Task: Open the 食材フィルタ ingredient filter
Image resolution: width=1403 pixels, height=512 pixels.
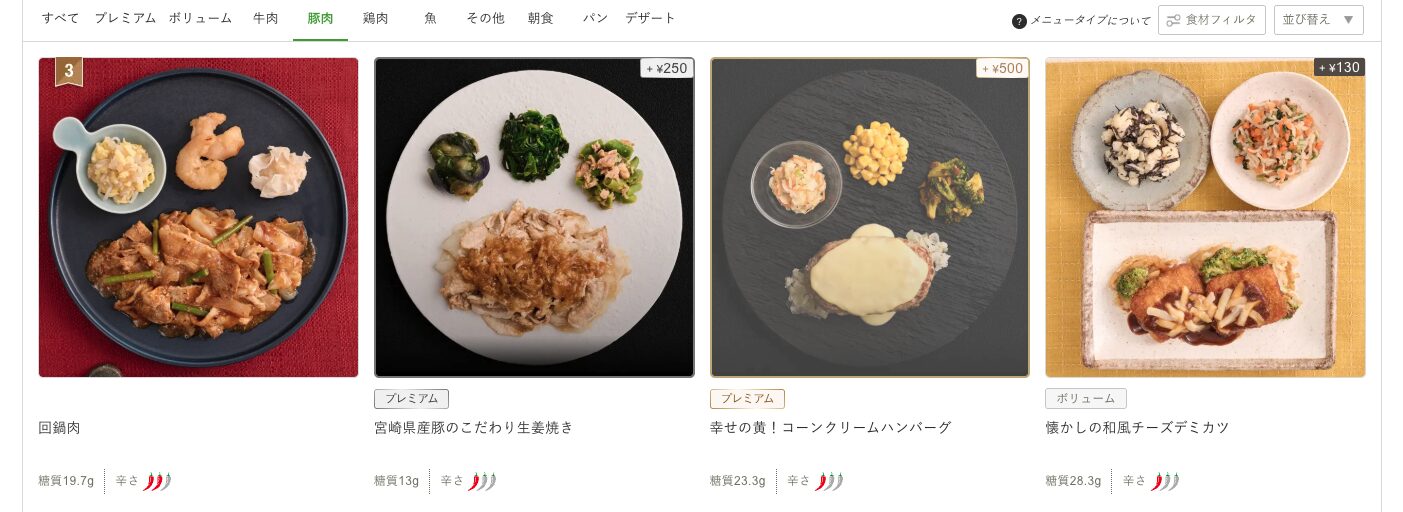Action: pyautogui.click(x=1211, y=20)
